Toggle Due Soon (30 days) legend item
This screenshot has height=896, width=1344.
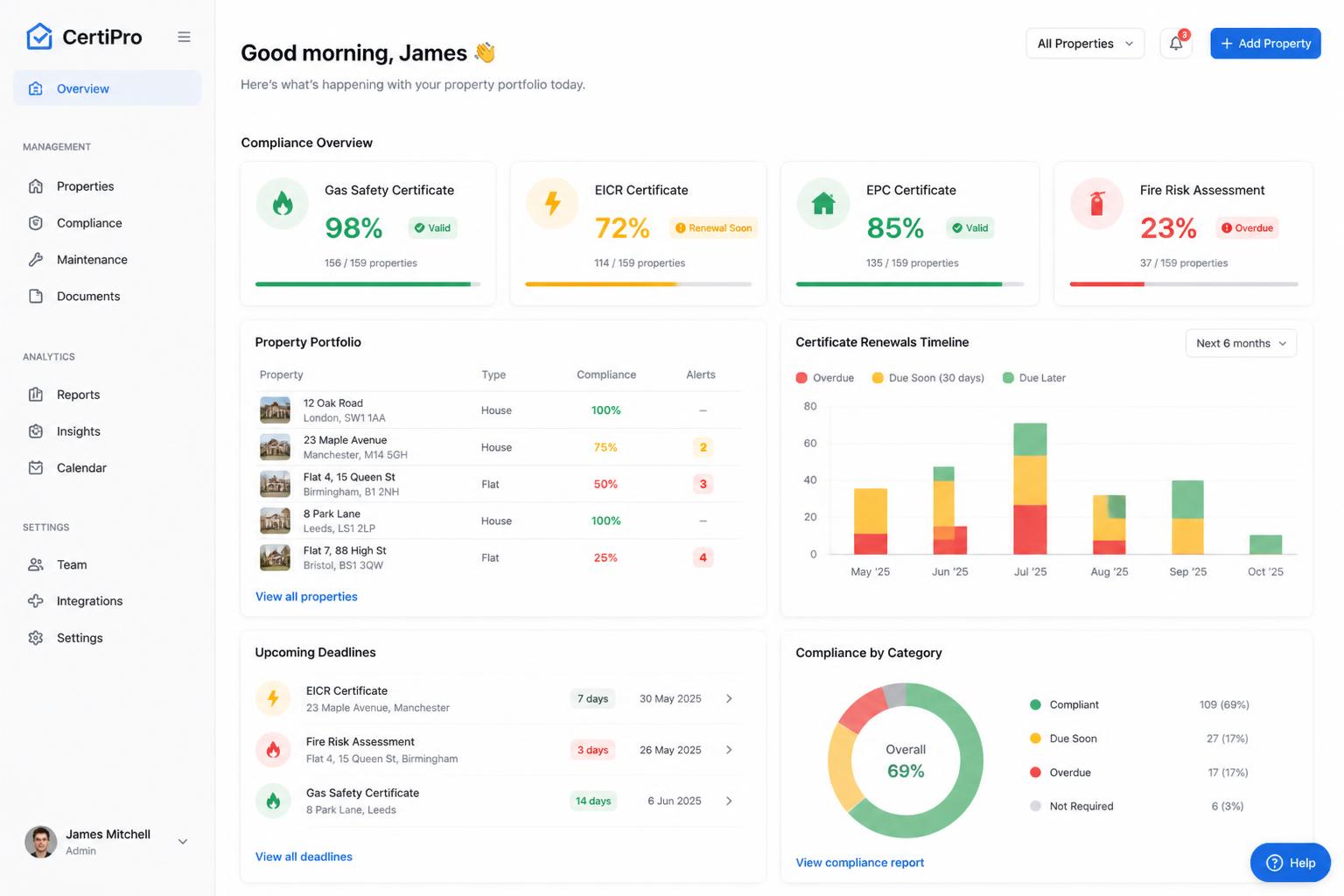click(927, 378)
